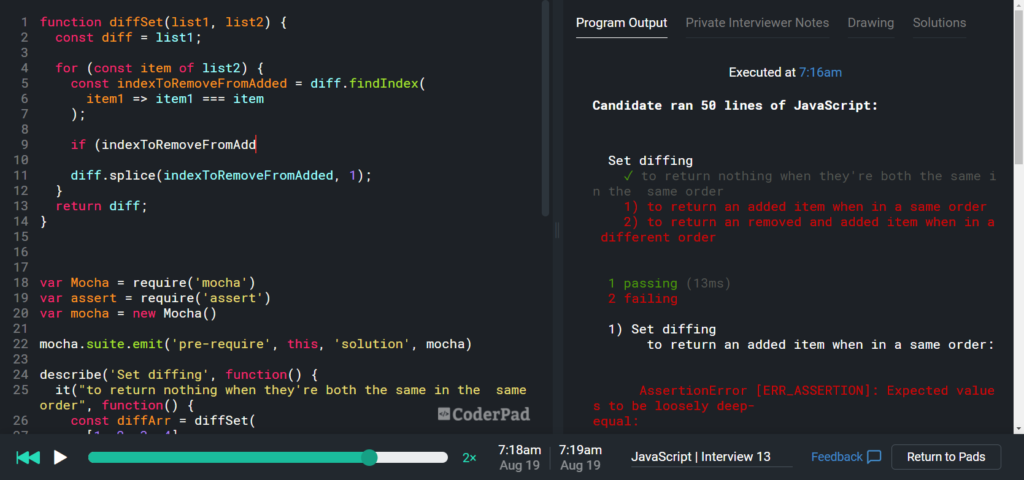Rewind playback to the start
Screen dimensions: 1024x480
pyautogui.click(x=28, y=457)
